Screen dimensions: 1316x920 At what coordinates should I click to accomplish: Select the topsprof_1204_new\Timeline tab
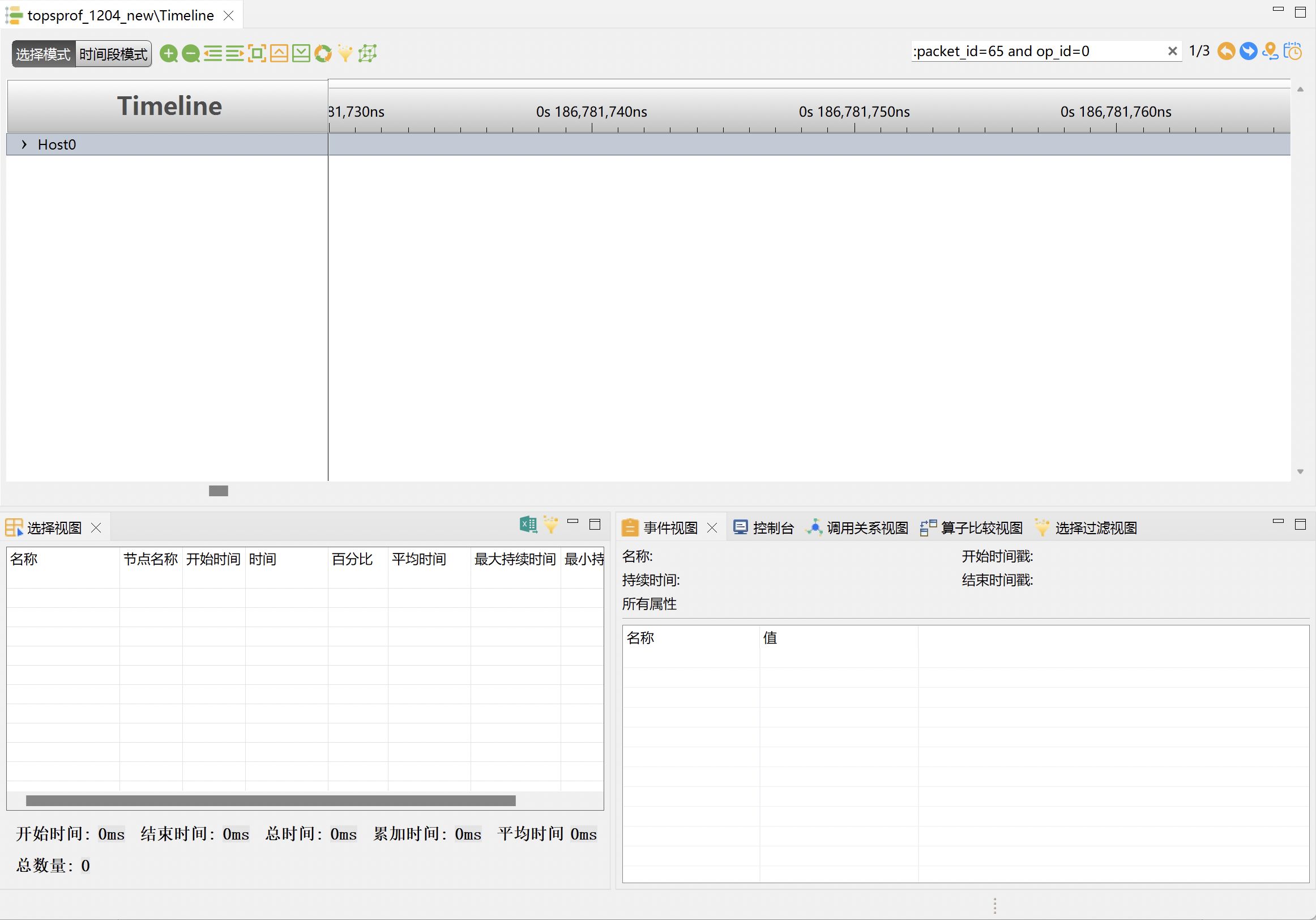pos(121,15)
